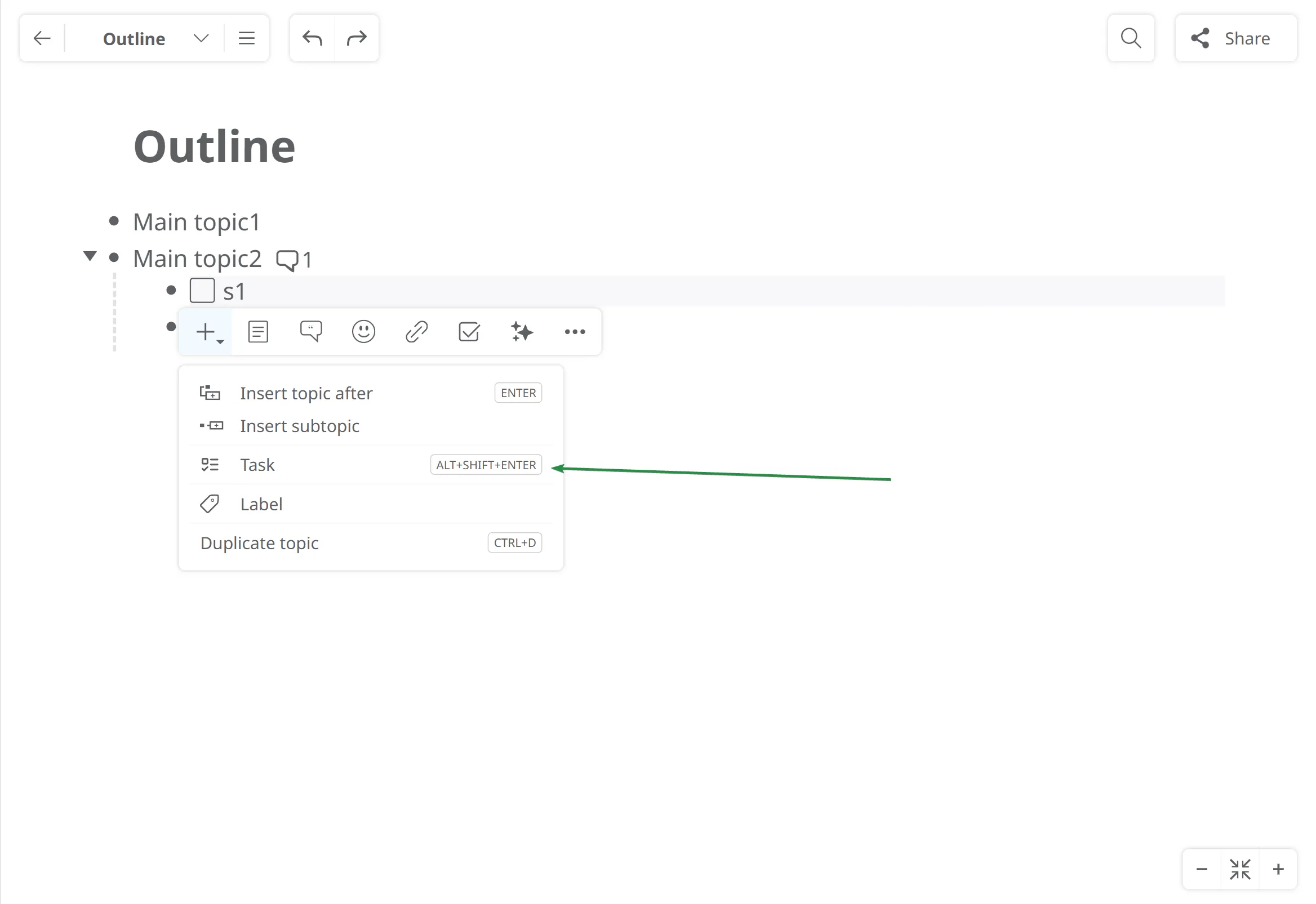Toggle the task checkmark icon in toolbar
The image size is (1316, 904).
coord(469,332)
